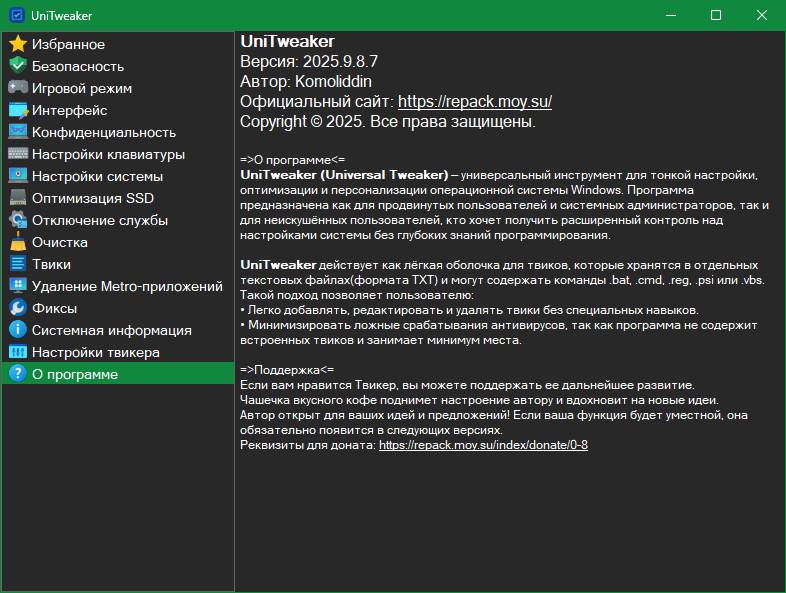
Task: Click the broom icon for Очистка
Action: tap(18, 242)
